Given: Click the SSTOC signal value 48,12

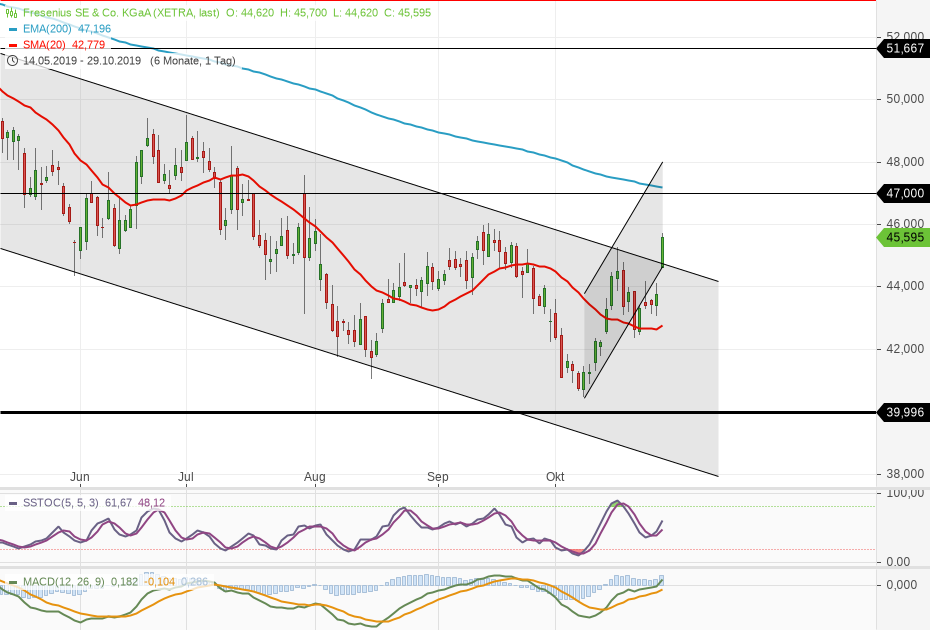Looking at the screenshot, I should coord(151,503).
